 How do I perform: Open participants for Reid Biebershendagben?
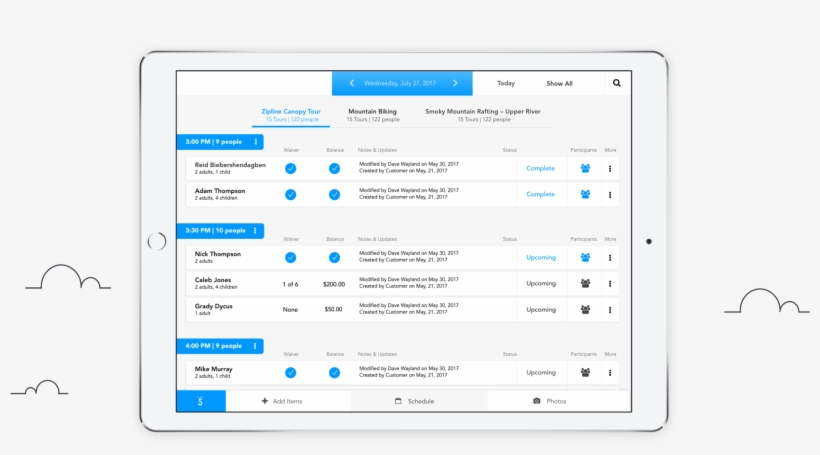(x=585, y=168)
